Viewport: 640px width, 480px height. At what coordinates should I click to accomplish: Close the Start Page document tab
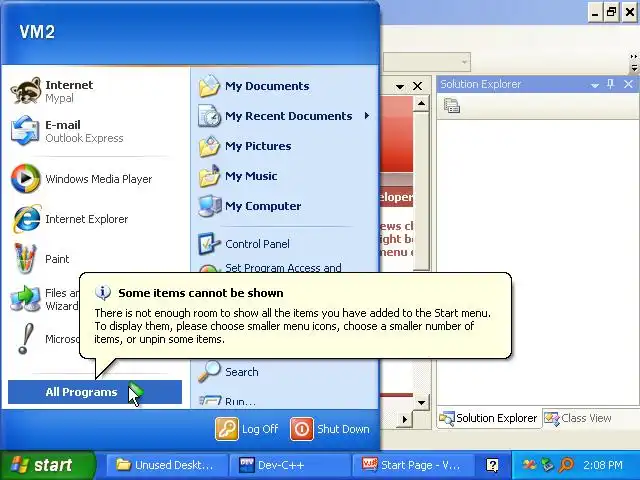[x=417, y=86]
